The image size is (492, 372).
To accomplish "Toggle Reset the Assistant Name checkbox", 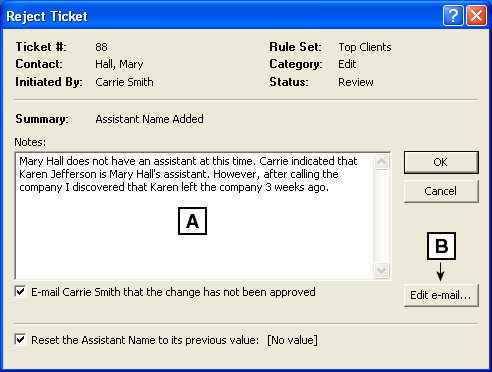I will (20, 340).
